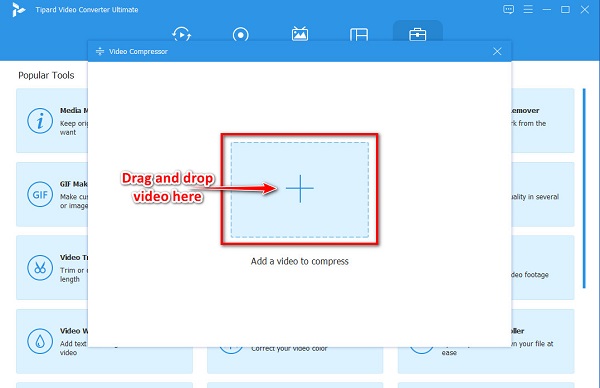
Task: Open the watermark Remover tool card
Action: coord(543,121)
